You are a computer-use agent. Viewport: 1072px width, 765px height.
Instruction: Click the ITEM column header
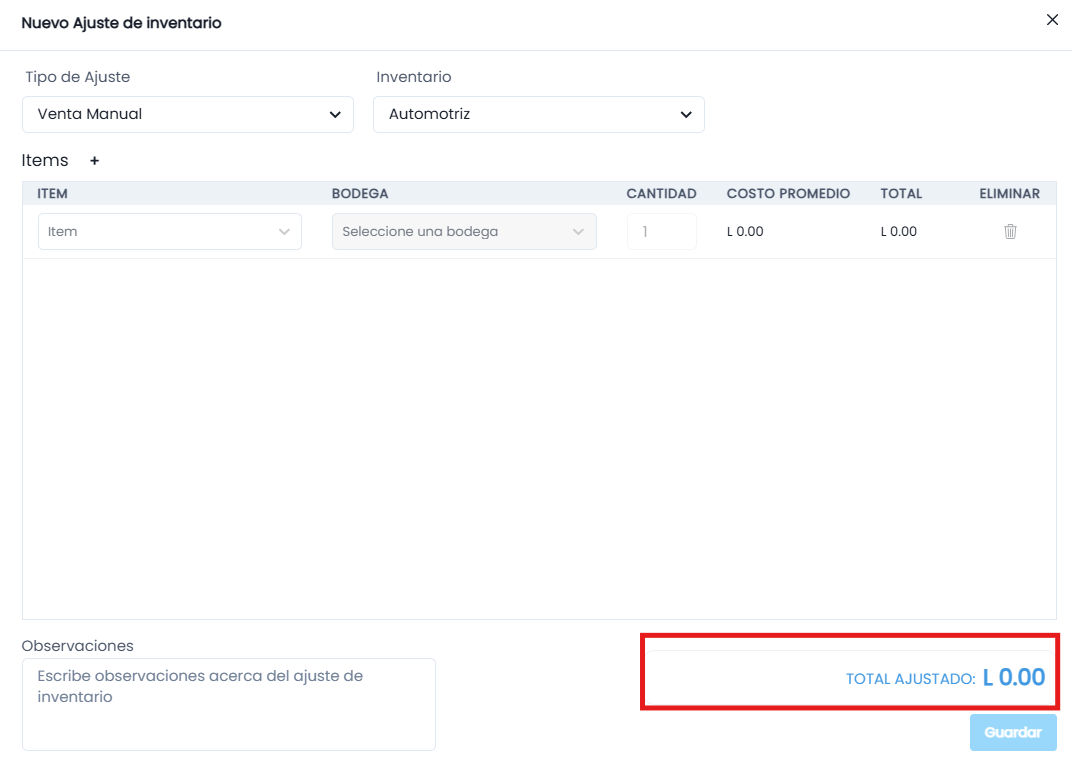coord(52,193)
